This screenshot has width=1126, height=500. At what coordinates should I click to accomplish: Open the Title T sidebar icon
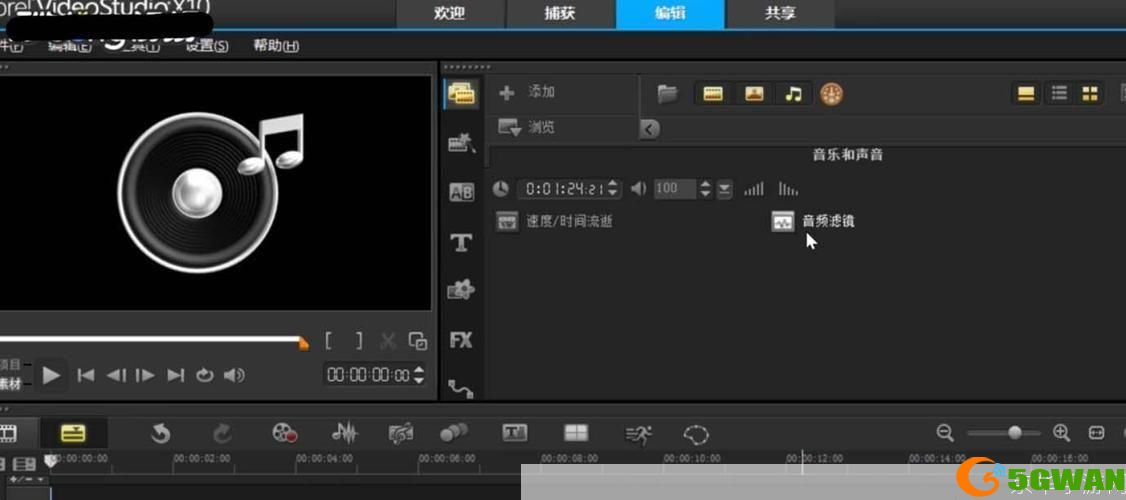click(x=461, y=242)
